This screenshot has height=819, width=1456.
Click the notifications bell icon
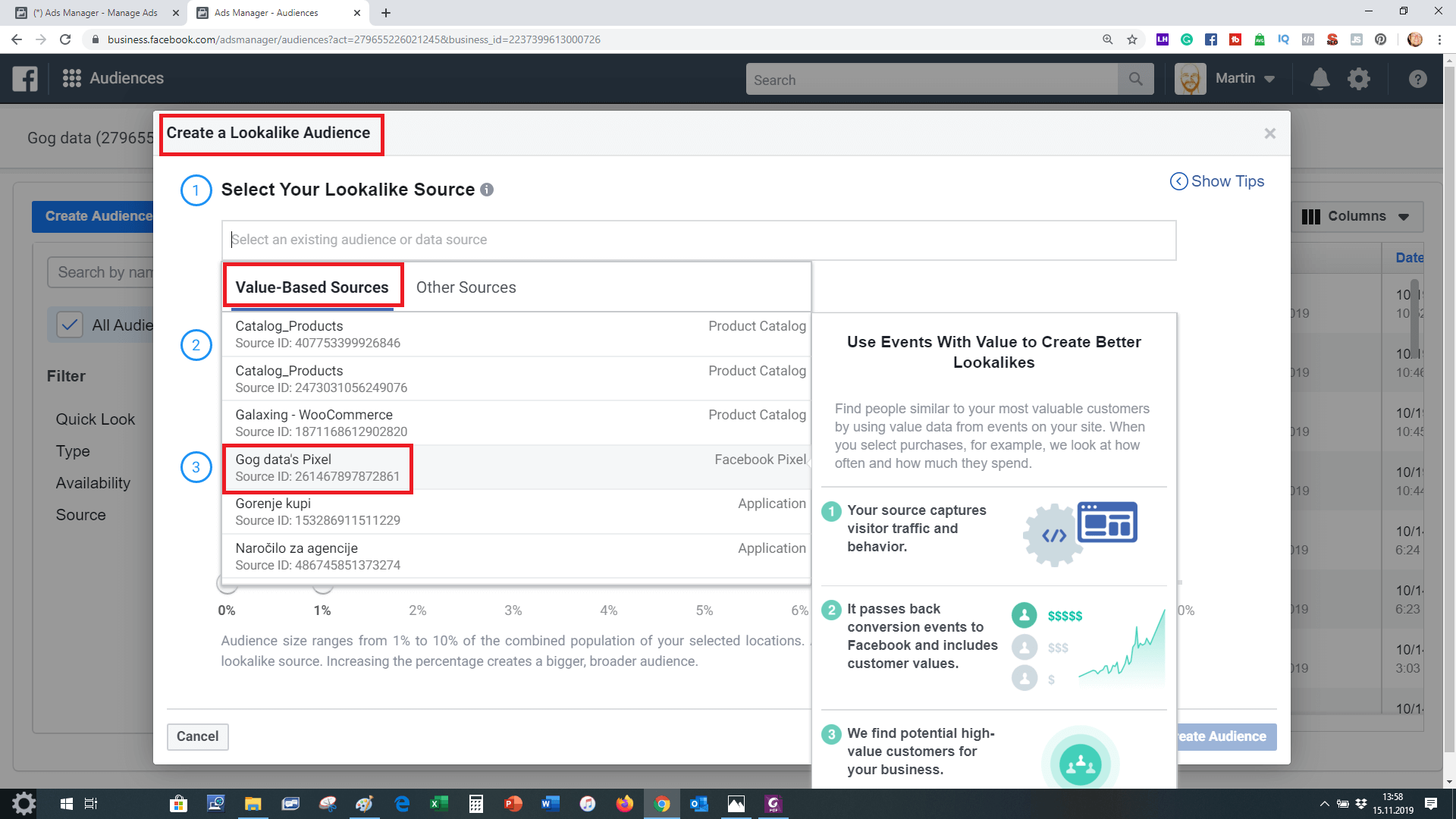coord(1319,79)
